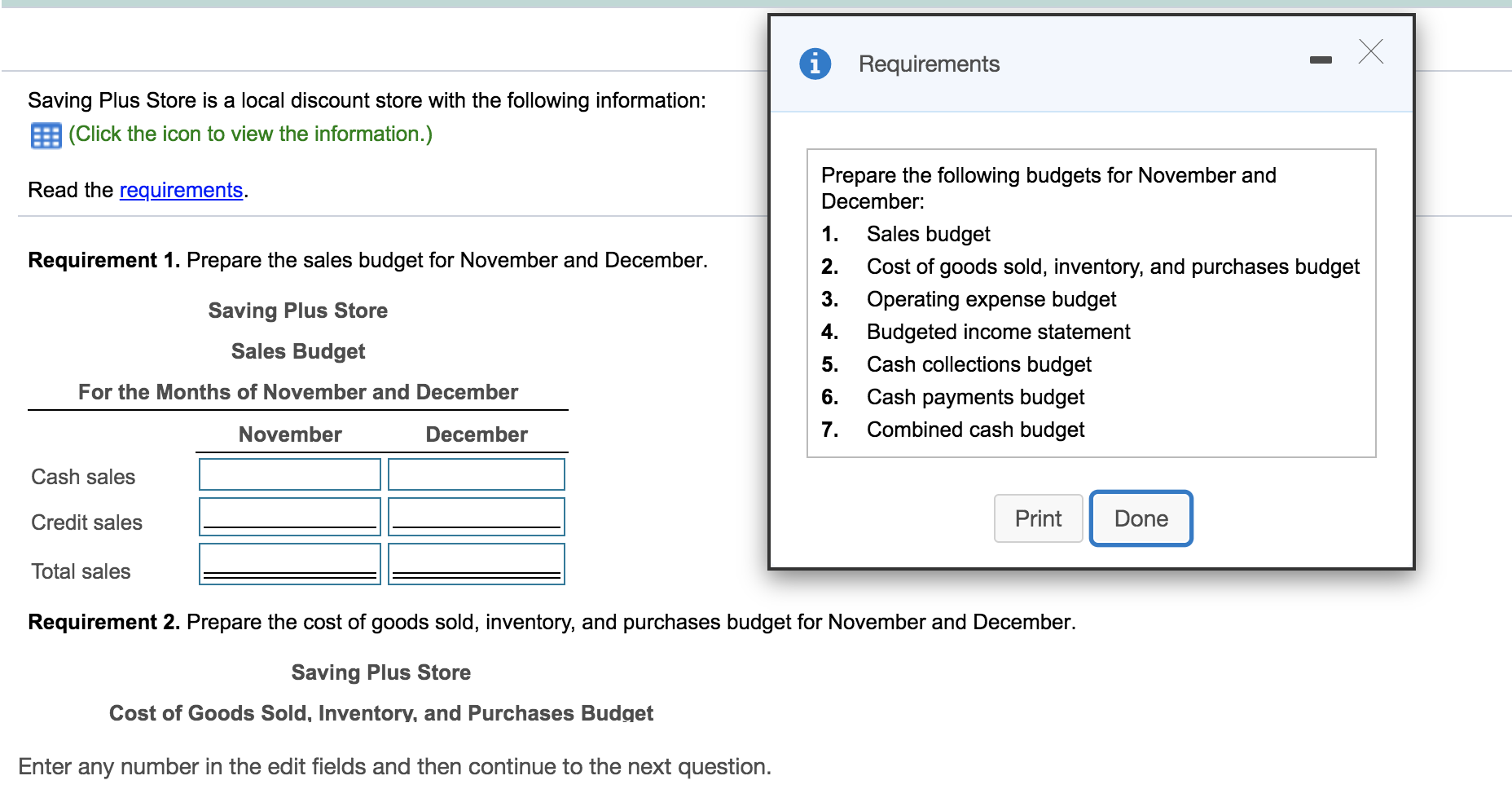Click the Total sales December field
Viewport: 1512px width, 789px height.
(x=476, y=562)
